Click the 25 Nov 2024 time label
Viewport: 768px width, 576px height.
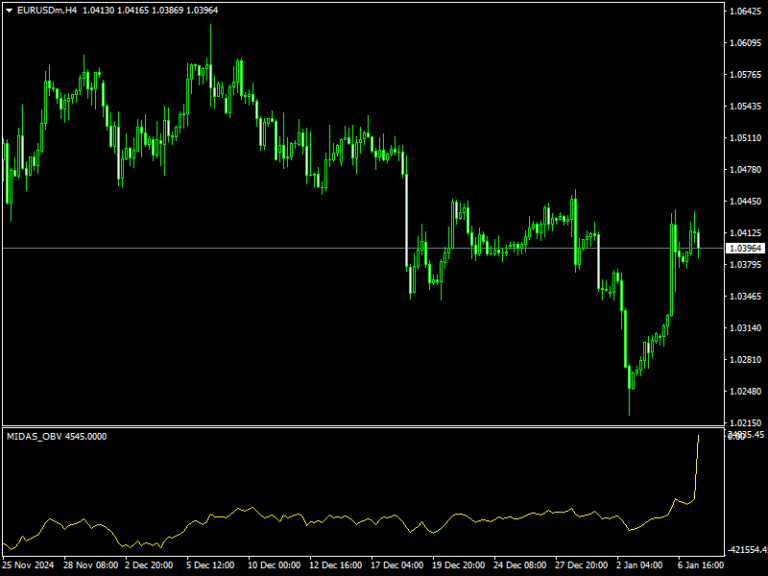[28, 565]
